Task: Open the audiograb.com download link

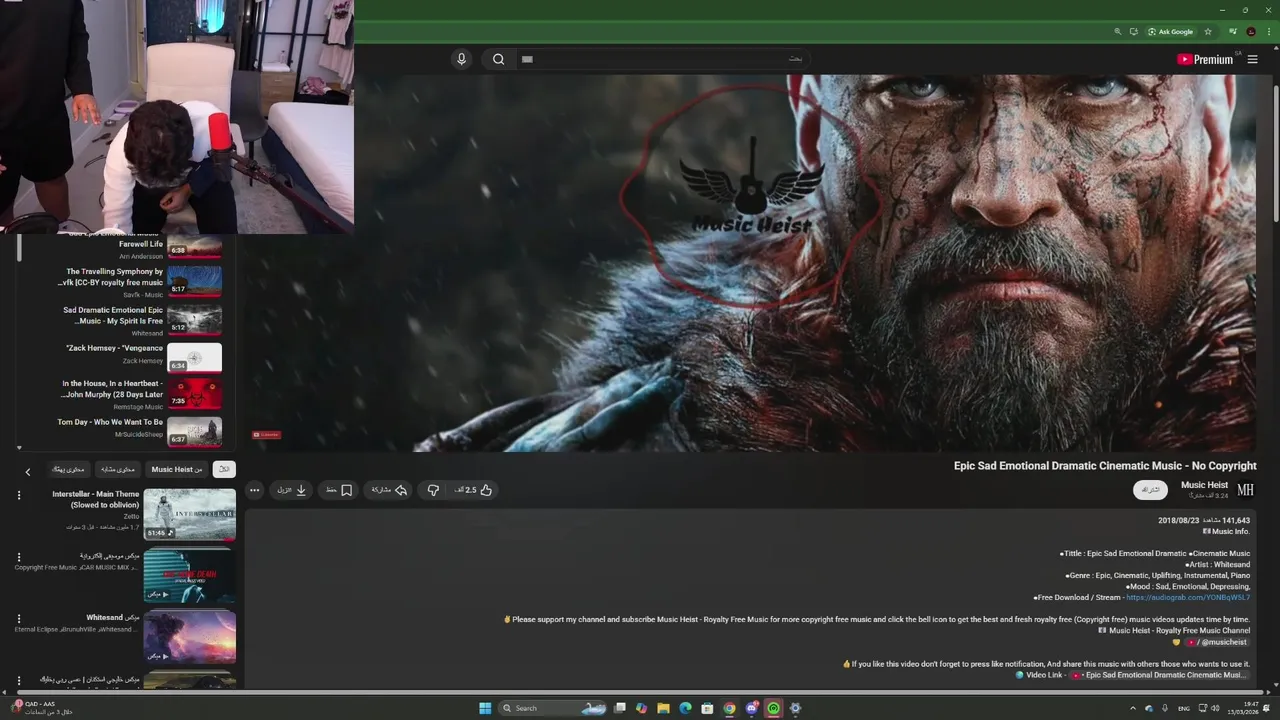Action: tap(1188, 598)
